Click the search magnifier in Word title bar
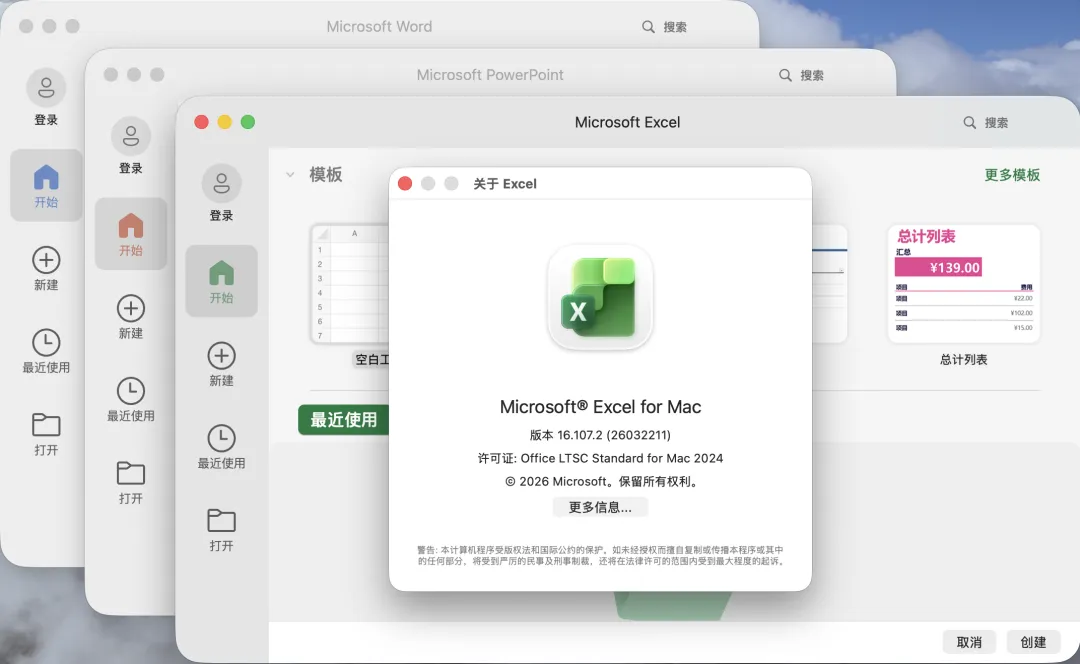Image resolution: width=1080 pixels, height=664 pixels. click(x=648, y=27)
